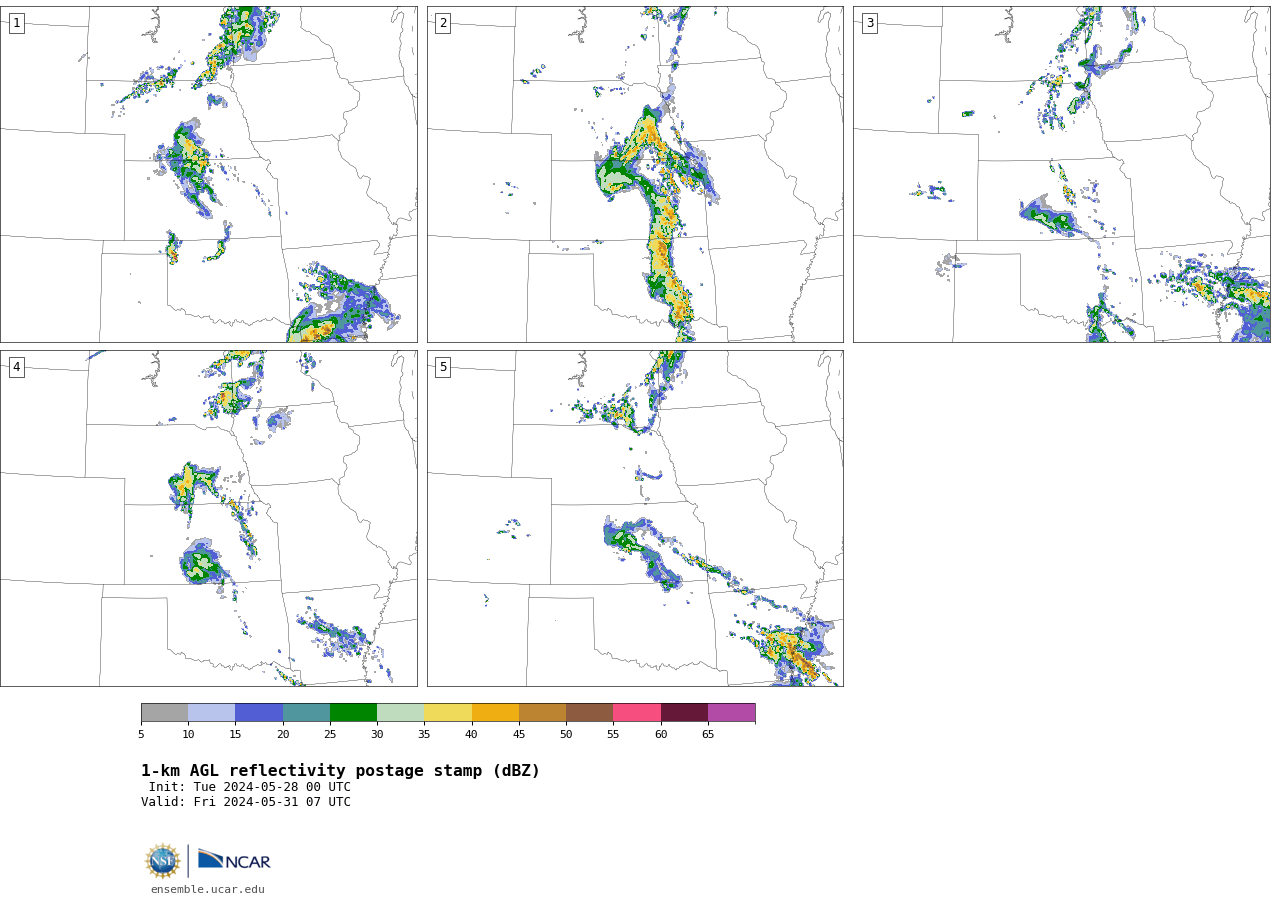This screenshot has height=901, width=1280.
Task: Click the NSF logo icon
Action: pyautogui.click(x=163, y=861)
